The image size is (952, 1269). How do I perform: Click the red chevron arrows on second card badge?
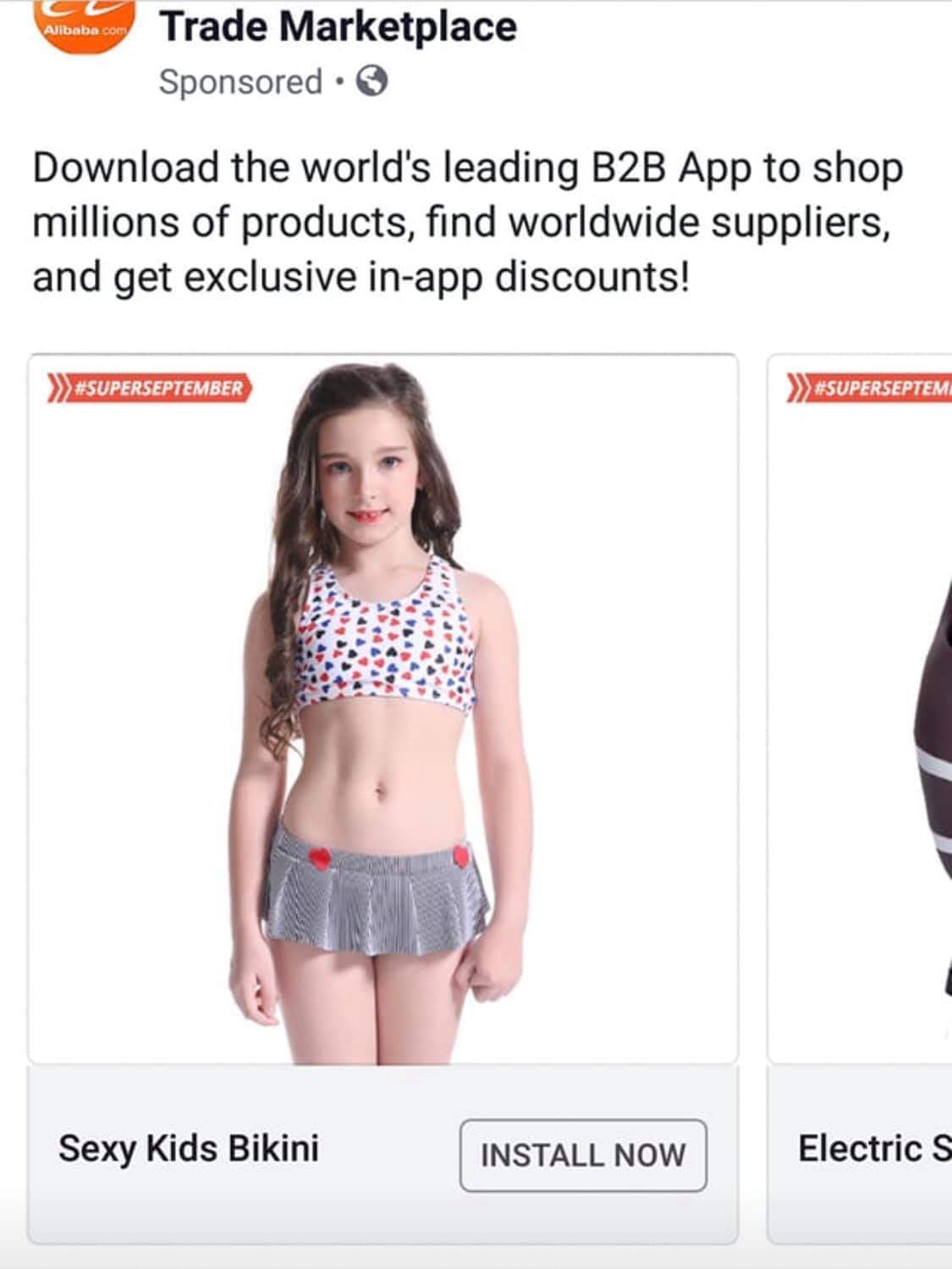(800, 389)
